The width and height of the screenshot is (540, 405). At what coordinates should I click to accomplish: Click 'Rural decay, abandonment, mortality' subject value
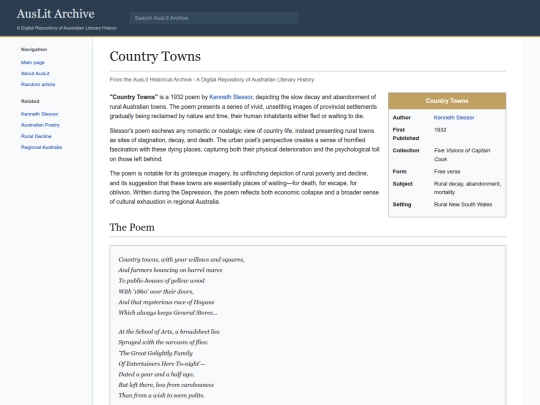click(467, 188)
